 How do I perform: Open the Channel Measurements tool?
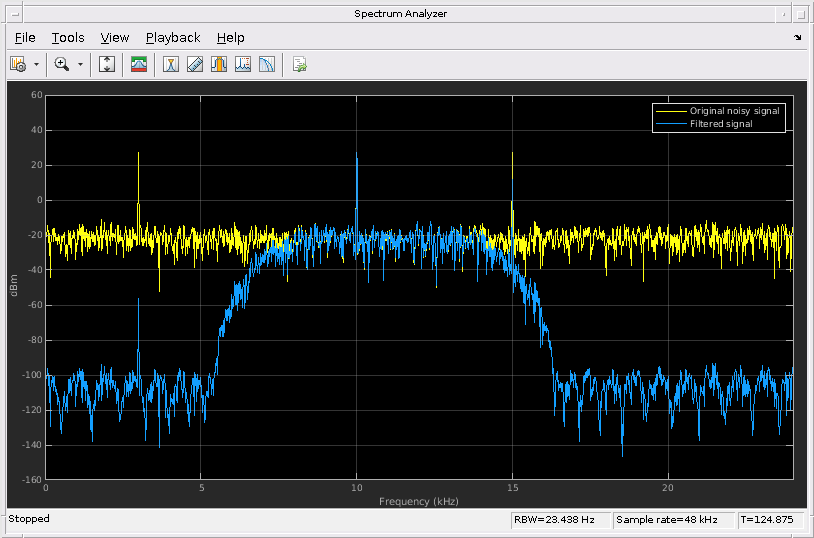(x=219, y=64)
